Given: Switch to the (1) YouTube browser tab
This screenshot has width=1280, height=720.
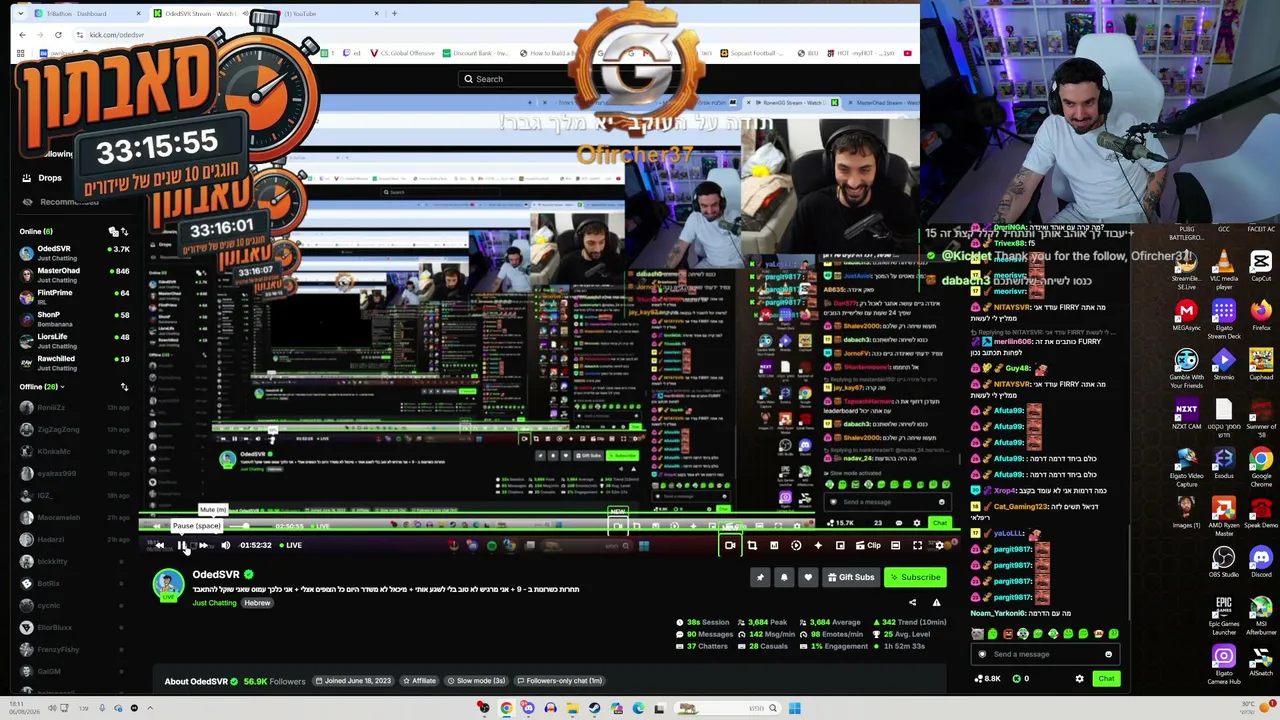Looking at the screenshot, I should click(x=328, y=14).
